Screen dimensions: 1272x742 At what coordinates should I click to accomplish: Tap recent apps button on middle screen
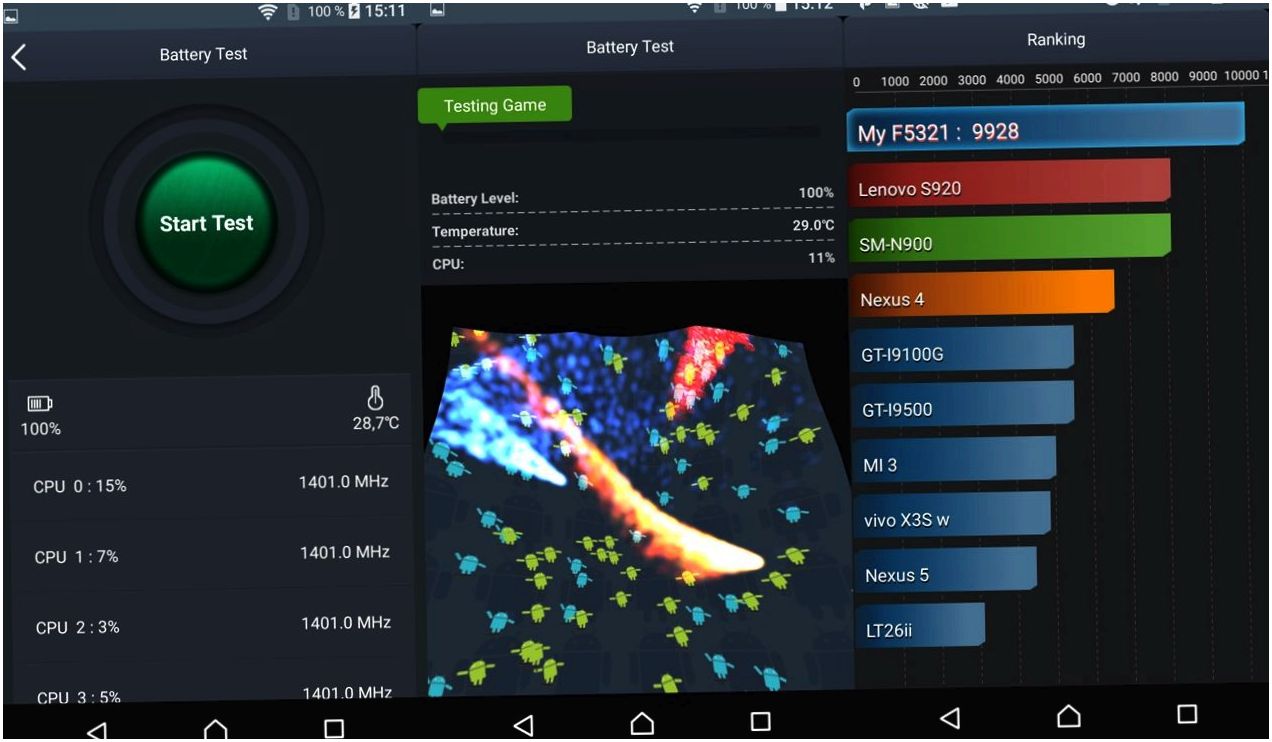pos(760,721)
